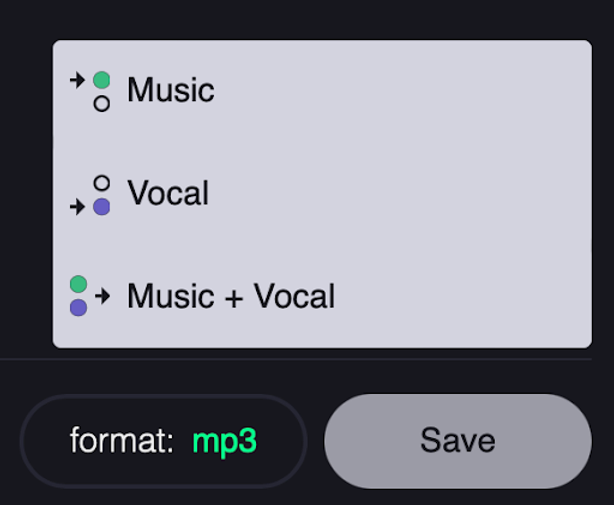Select the green dot next to Music
The image size is (614, 505).
click(x=101, y=80)
